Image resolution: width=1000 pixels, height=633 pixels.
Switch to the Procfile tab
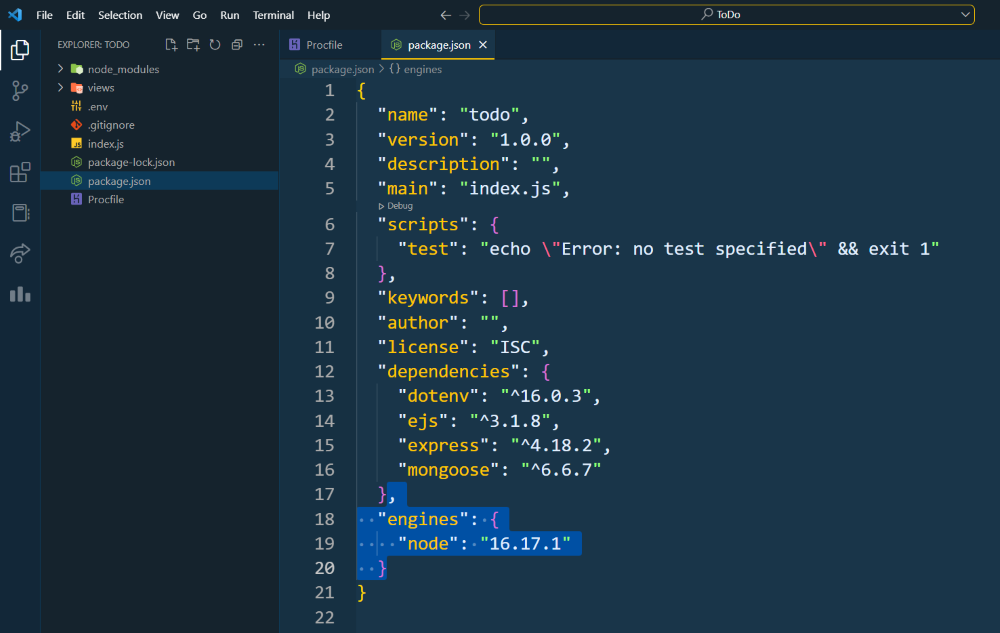324,45
